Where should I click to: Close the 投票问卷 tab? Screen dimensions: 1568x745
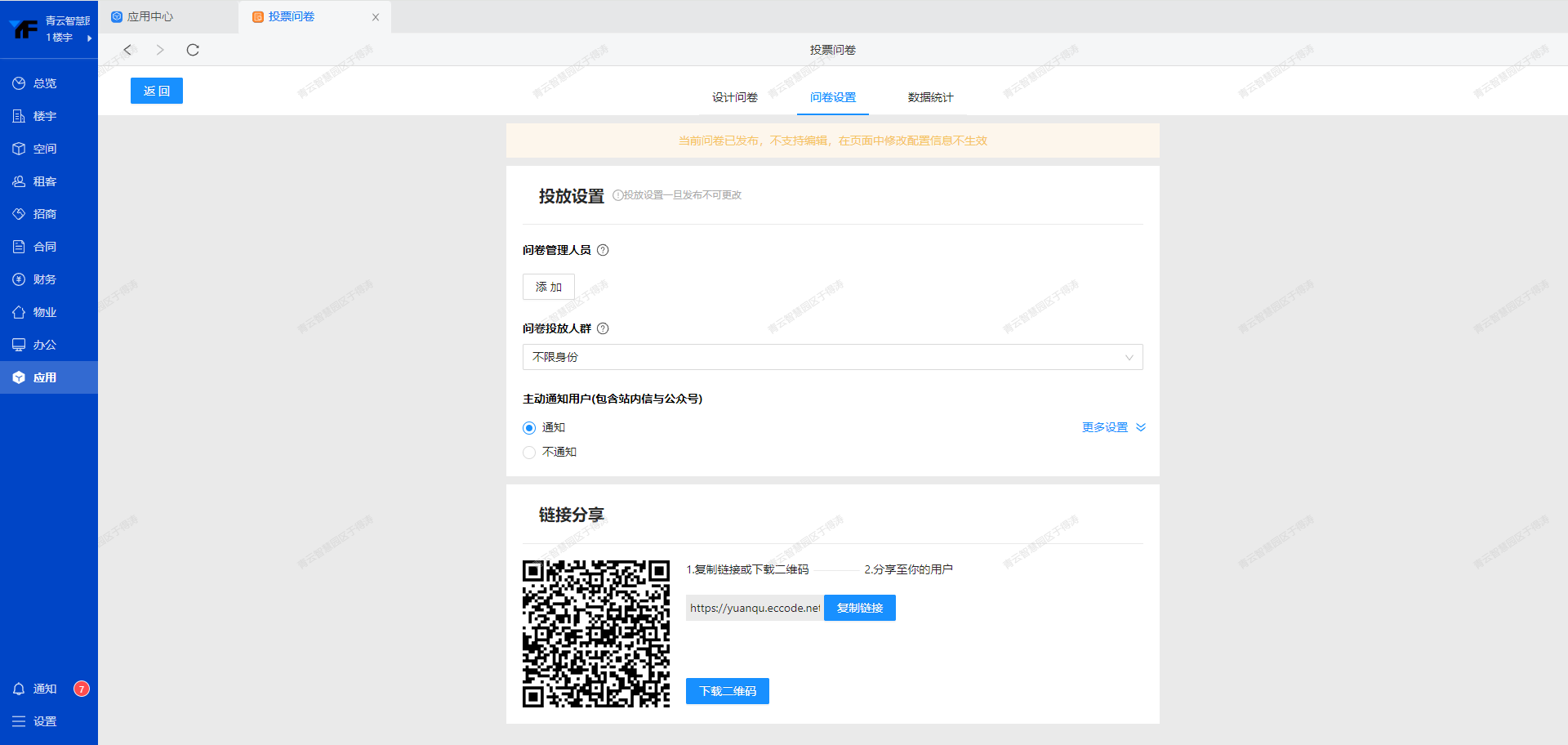pyautogui.click(x=376, y=17)
